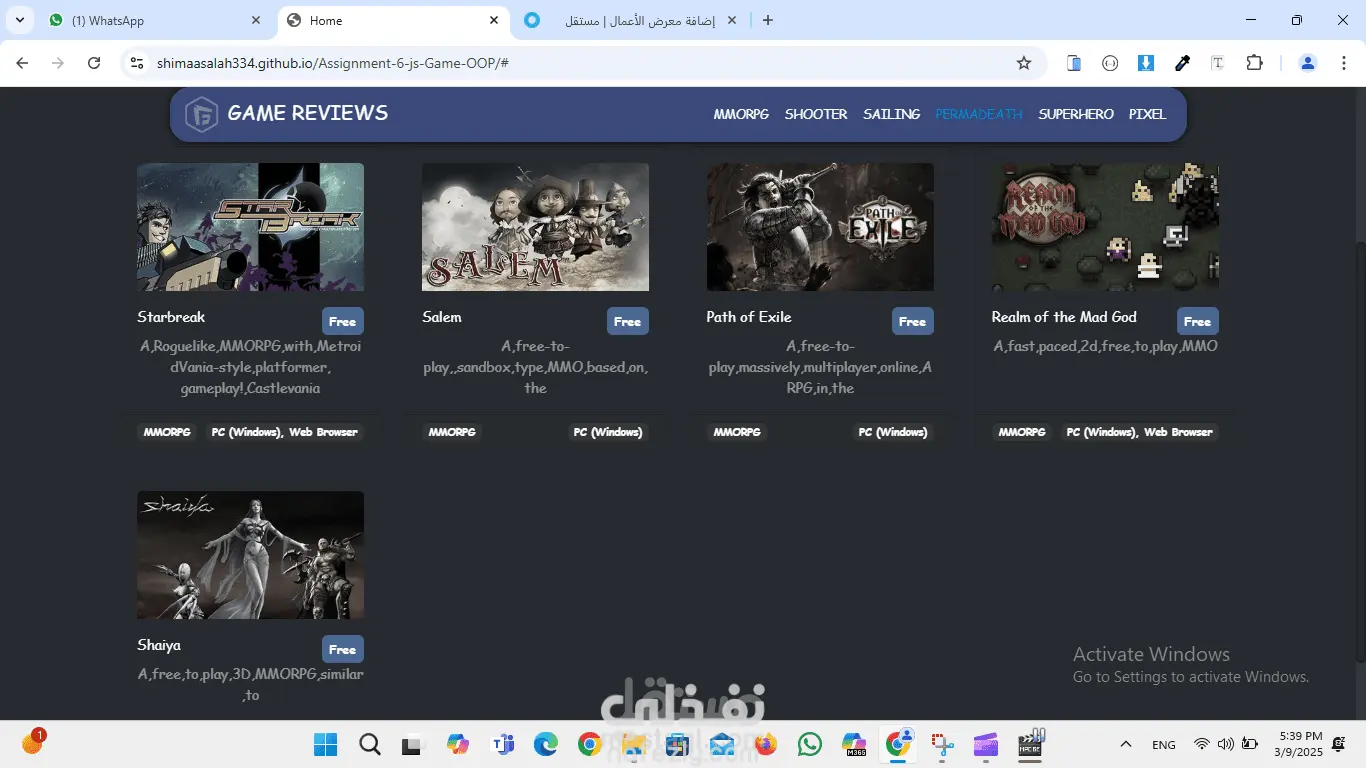
Task: Open the Realm of the Mad God thumbnail
Action: point(1105,227)
